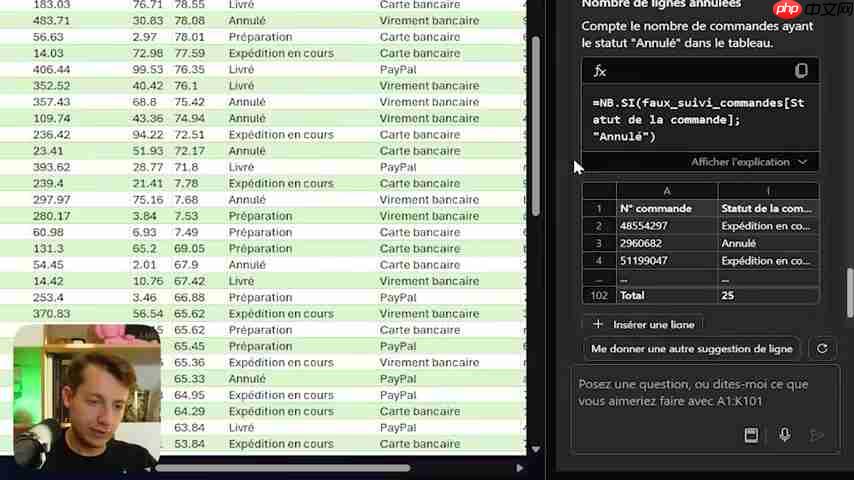Click preview column header A
Screen dimensions: 854x480
pyautogui.click(x=667, y=191)
